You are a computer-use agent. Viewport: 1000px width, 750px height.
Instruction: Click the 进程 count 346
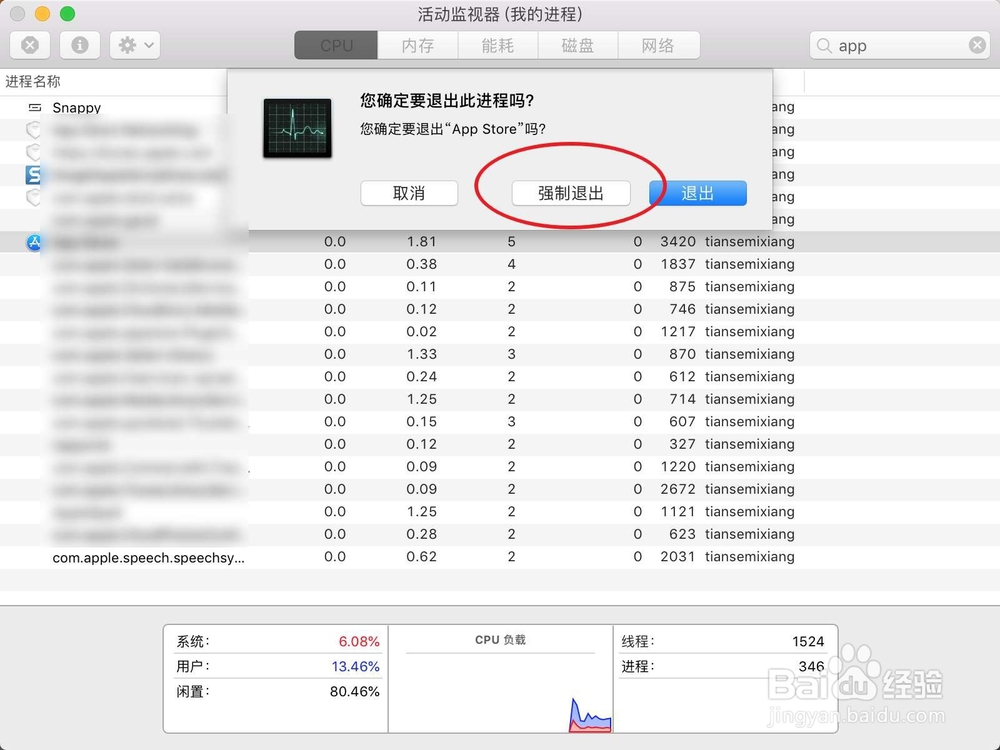click(x=811, y=666)
